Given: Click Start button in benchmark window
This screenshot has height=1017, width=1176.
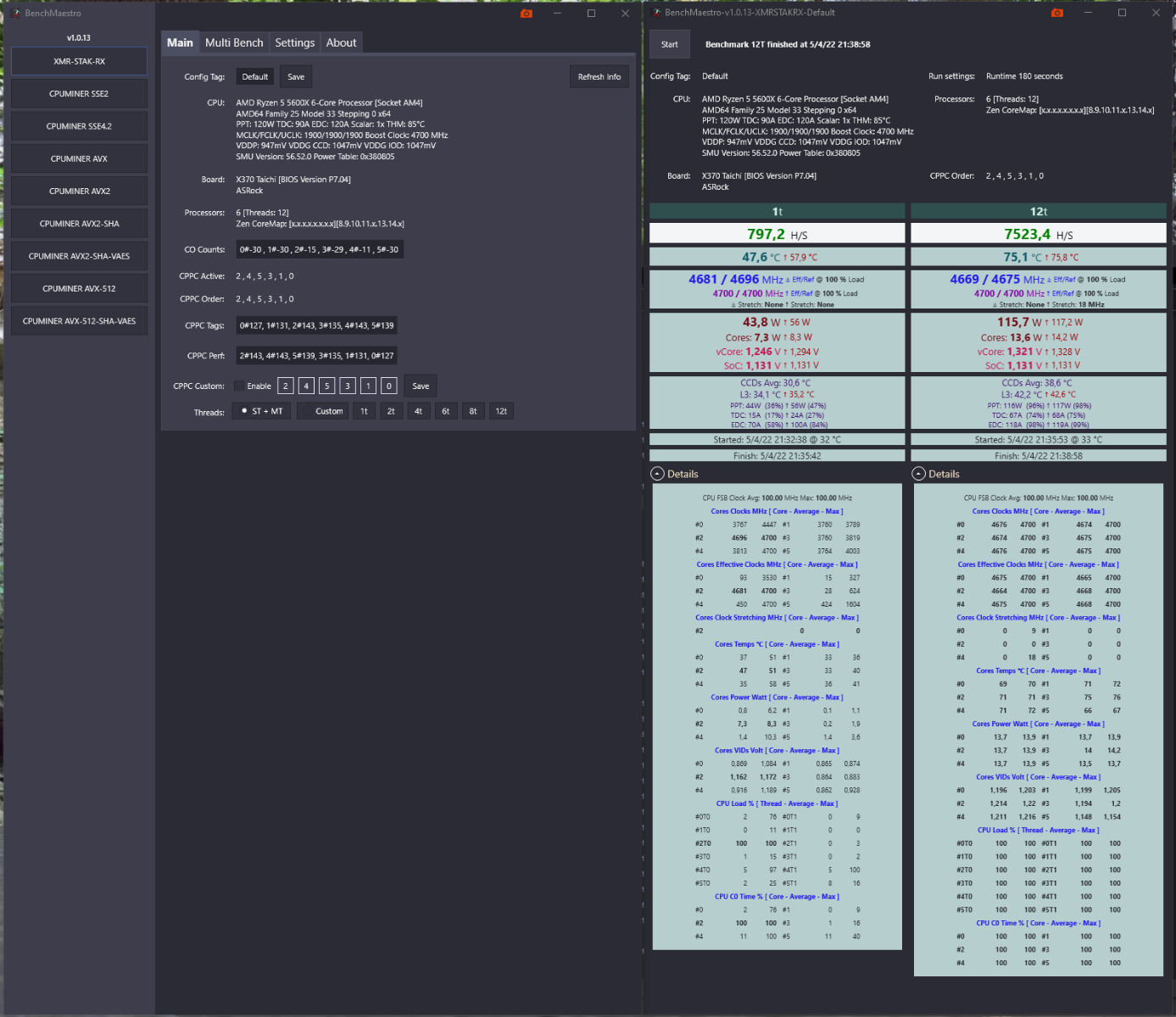Looking at the screenshot, I should coord(670,44).
